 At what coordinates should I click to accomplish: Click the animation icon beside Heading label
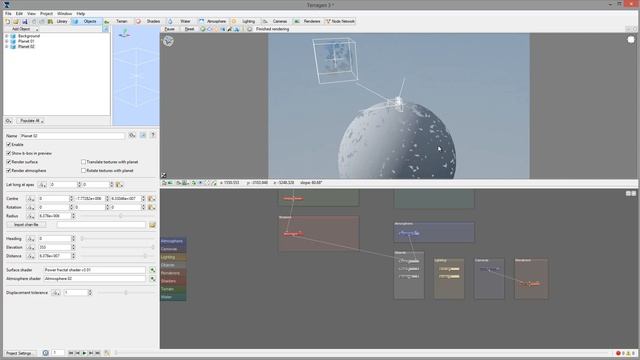[31, 238]
